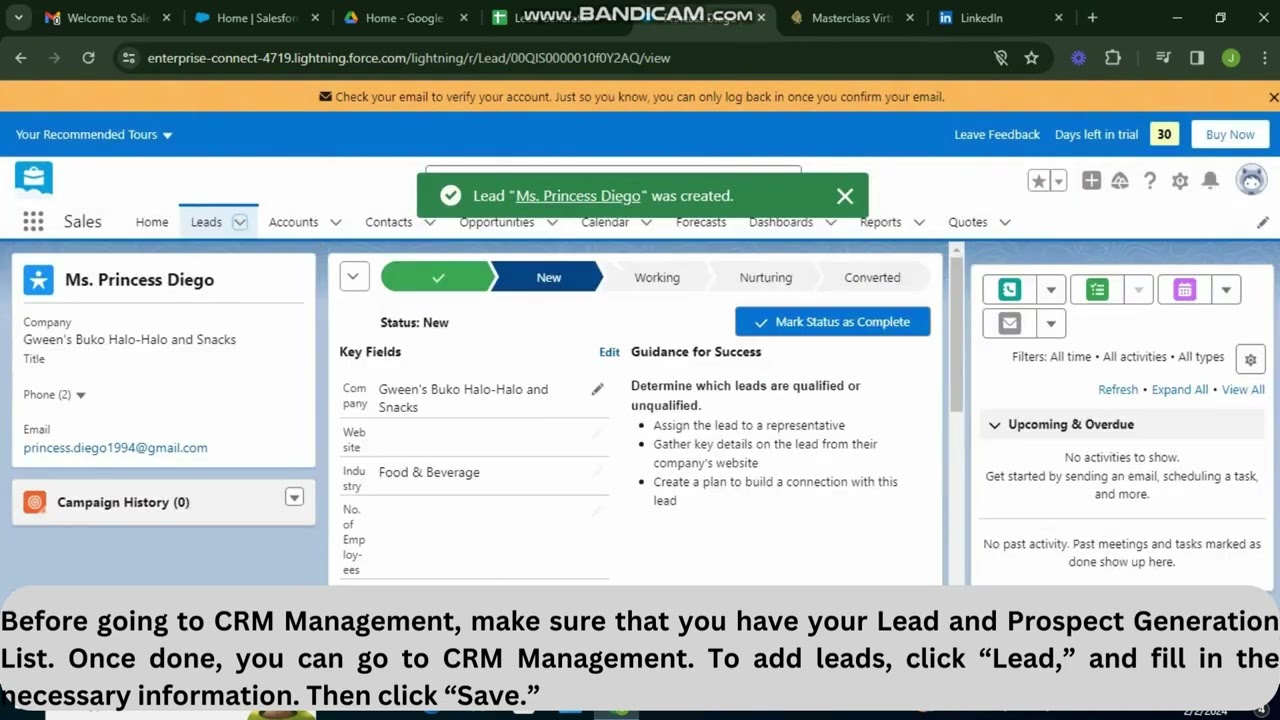
Task: Open the browser Extensions puzzle icon
Action: (x=1113, y=58)
